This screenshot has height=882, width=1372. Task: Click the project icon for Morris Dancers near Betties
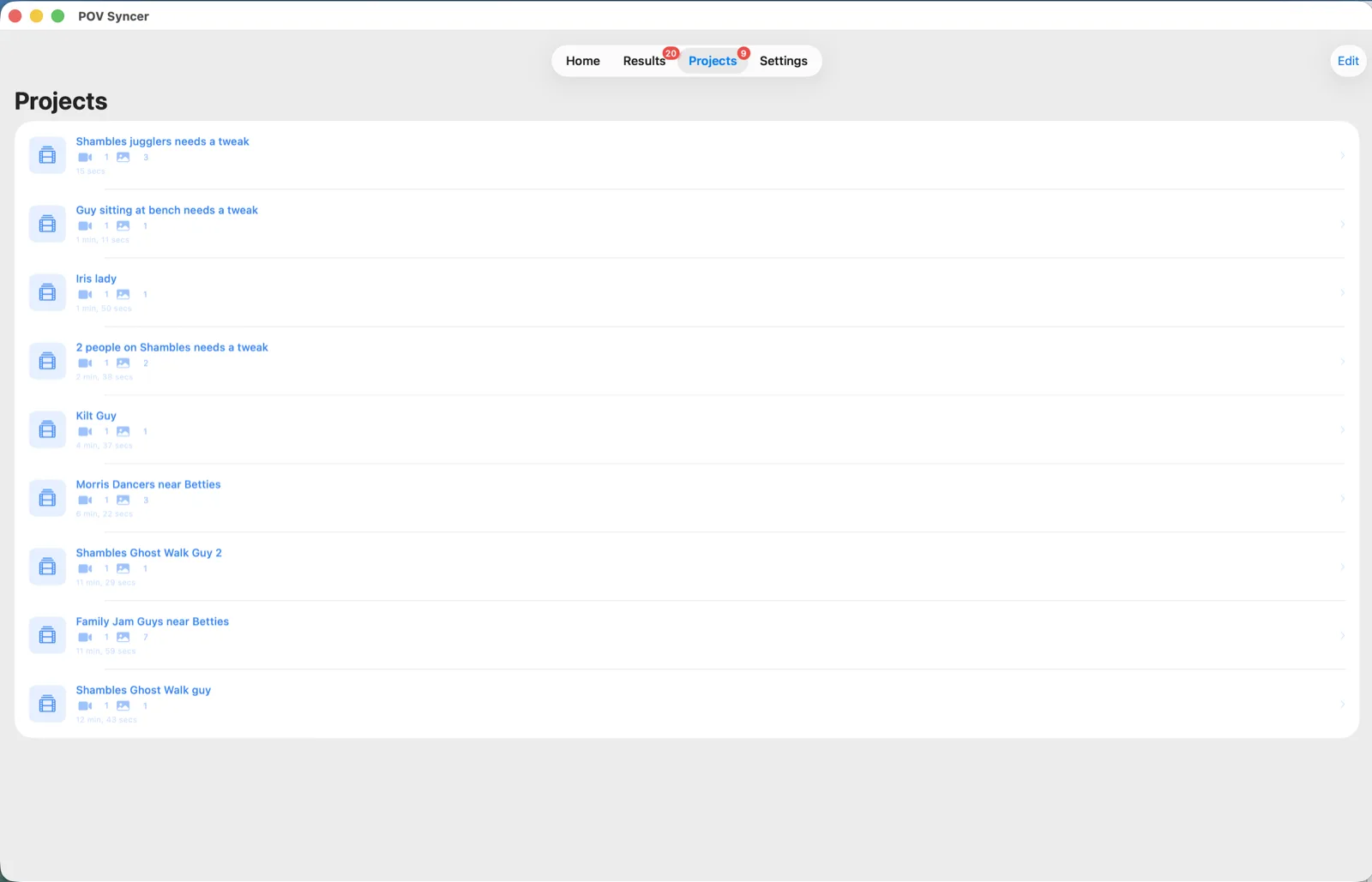click(47, 498)
